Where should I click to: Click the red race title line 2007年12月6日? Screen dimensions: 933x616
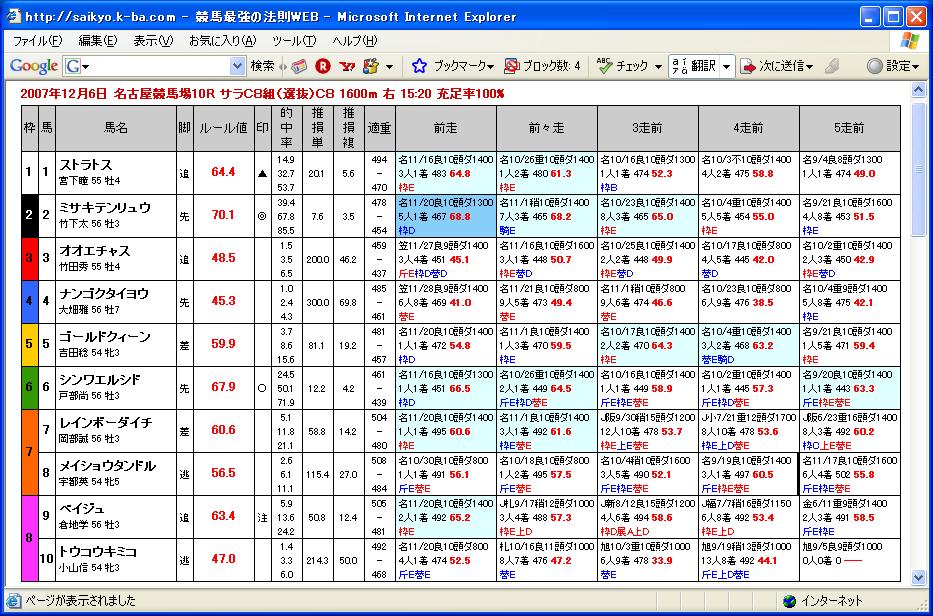[262, 93]
